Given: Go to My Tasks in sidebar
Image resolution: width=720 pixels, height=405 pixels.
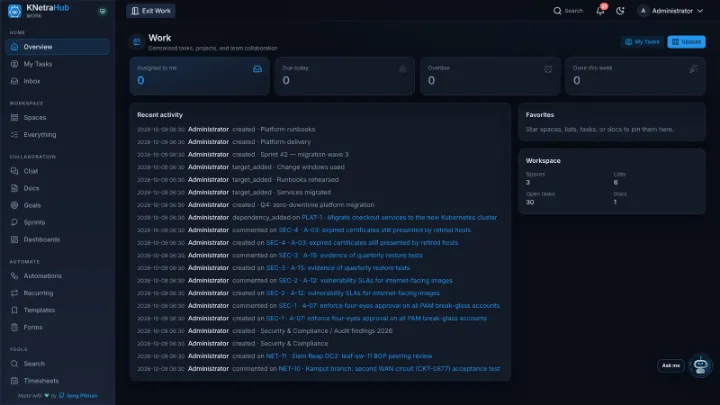Looking at the screenshot, I should 57,64.
